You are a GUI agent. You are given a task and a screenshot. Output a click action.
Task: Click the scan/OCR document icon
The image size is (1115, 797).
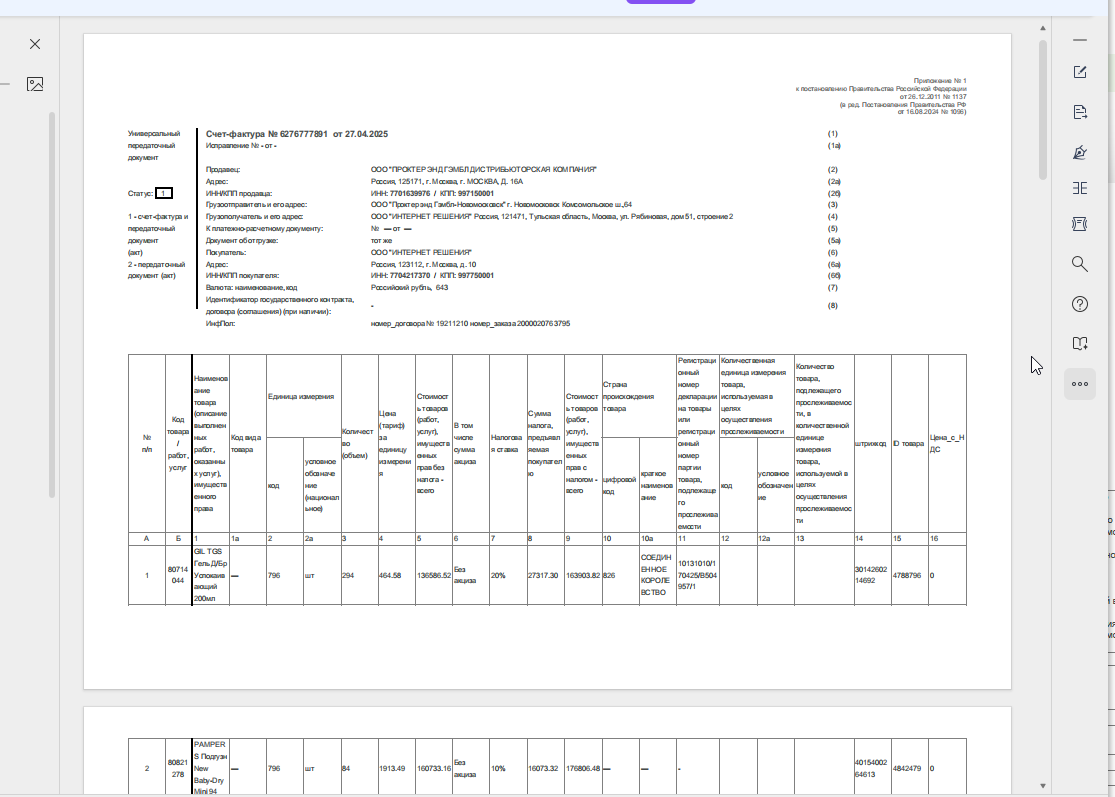[x=1079, y=224]
